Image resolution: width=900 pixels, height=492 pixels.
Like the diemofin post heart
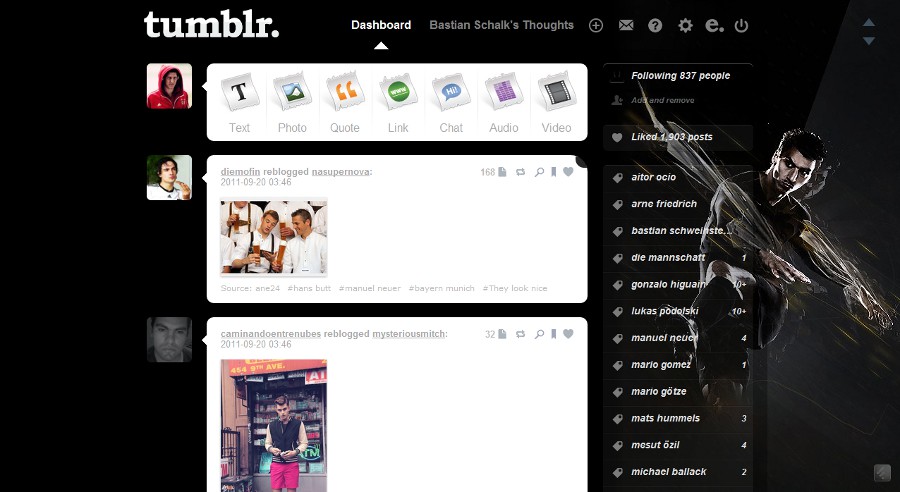[x=568, y=172]
